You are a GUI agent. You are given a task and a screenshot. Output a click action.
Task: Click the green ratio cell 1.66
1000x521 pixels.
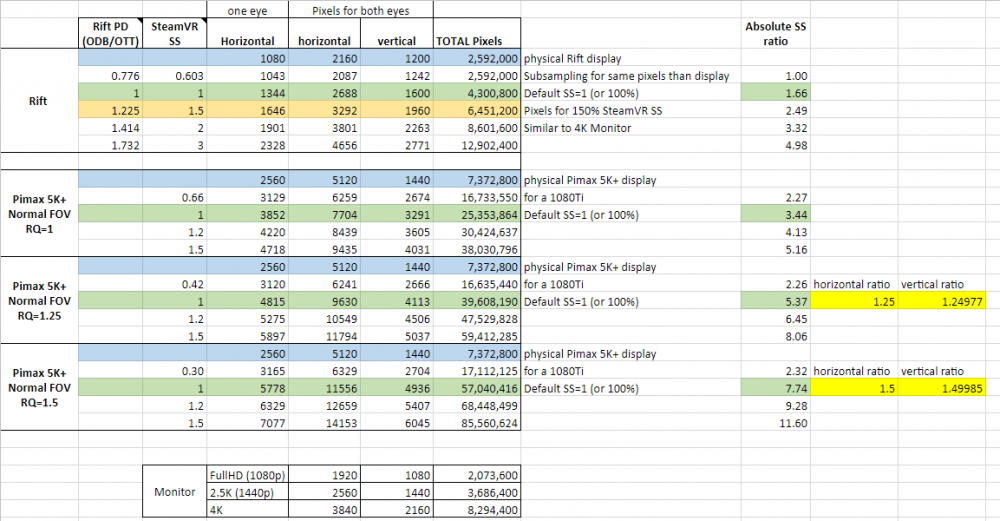pos(776,93)
